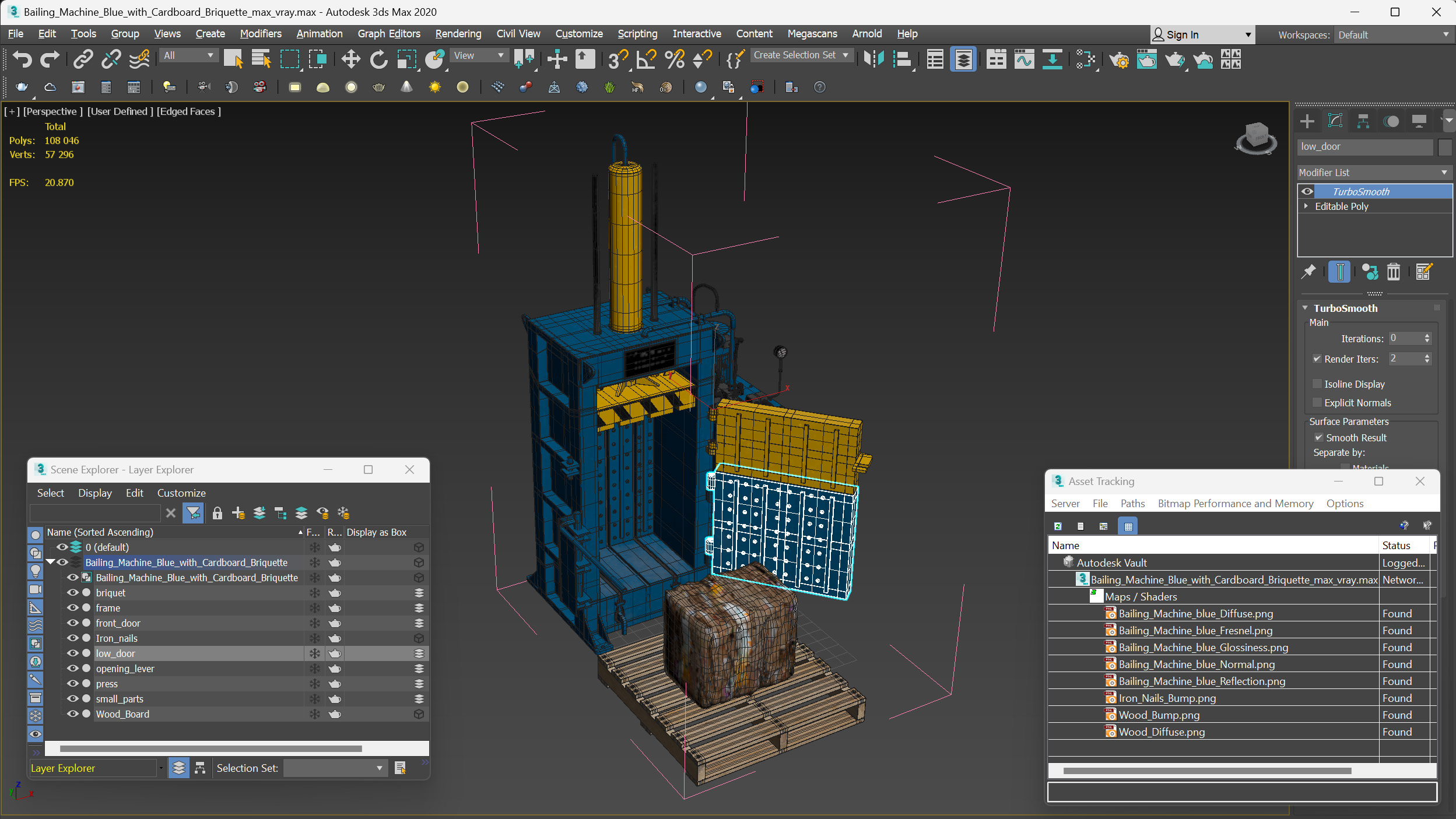Click the ViewCube in viewport
The height and width of the screenshot is (819, 1456).
[x=1255, y=139]
